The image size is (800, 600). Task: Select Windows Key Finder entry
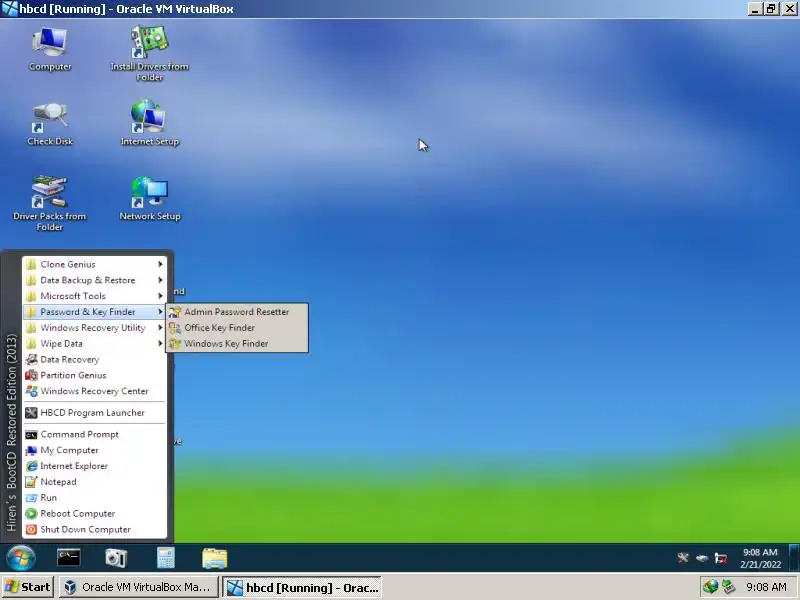tap(237, 343)
